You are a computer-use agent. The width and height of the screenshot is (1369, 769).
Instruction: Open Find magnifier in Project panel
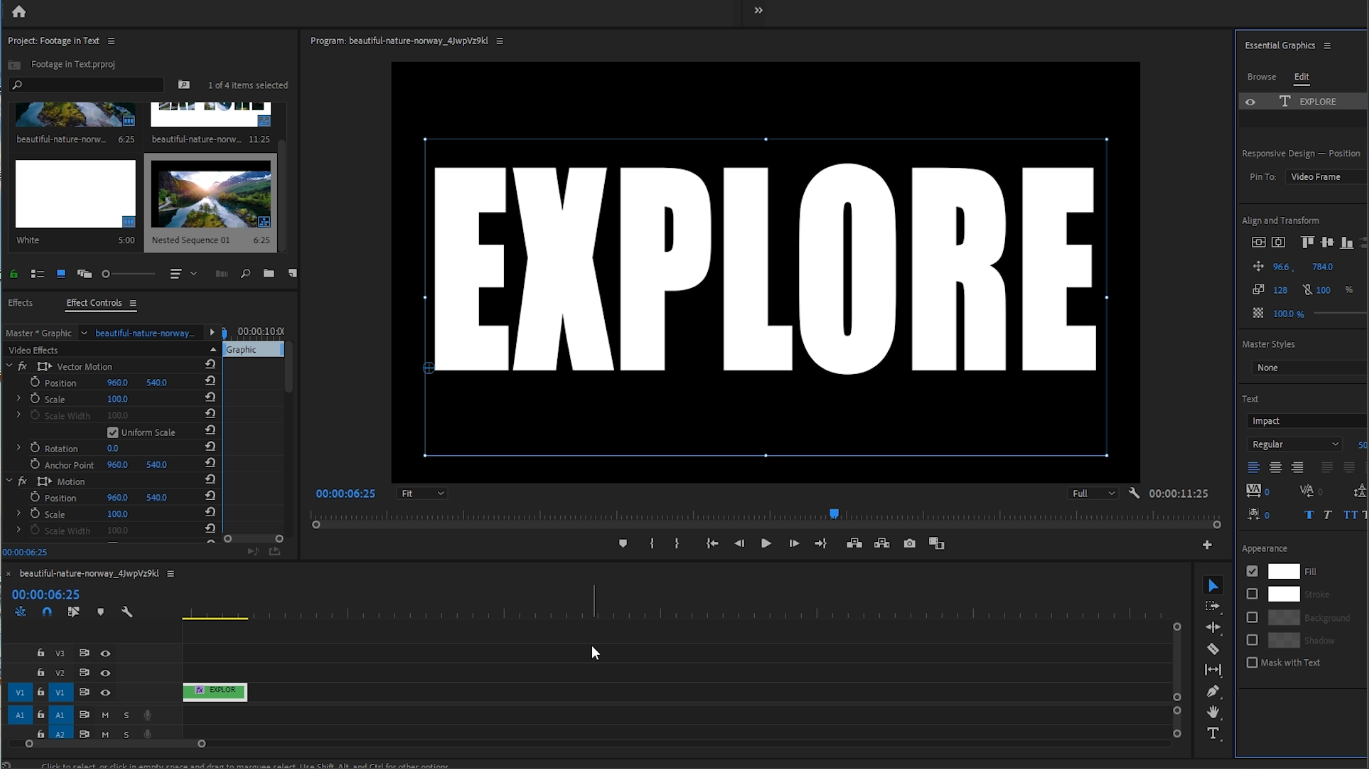(245, 274)
